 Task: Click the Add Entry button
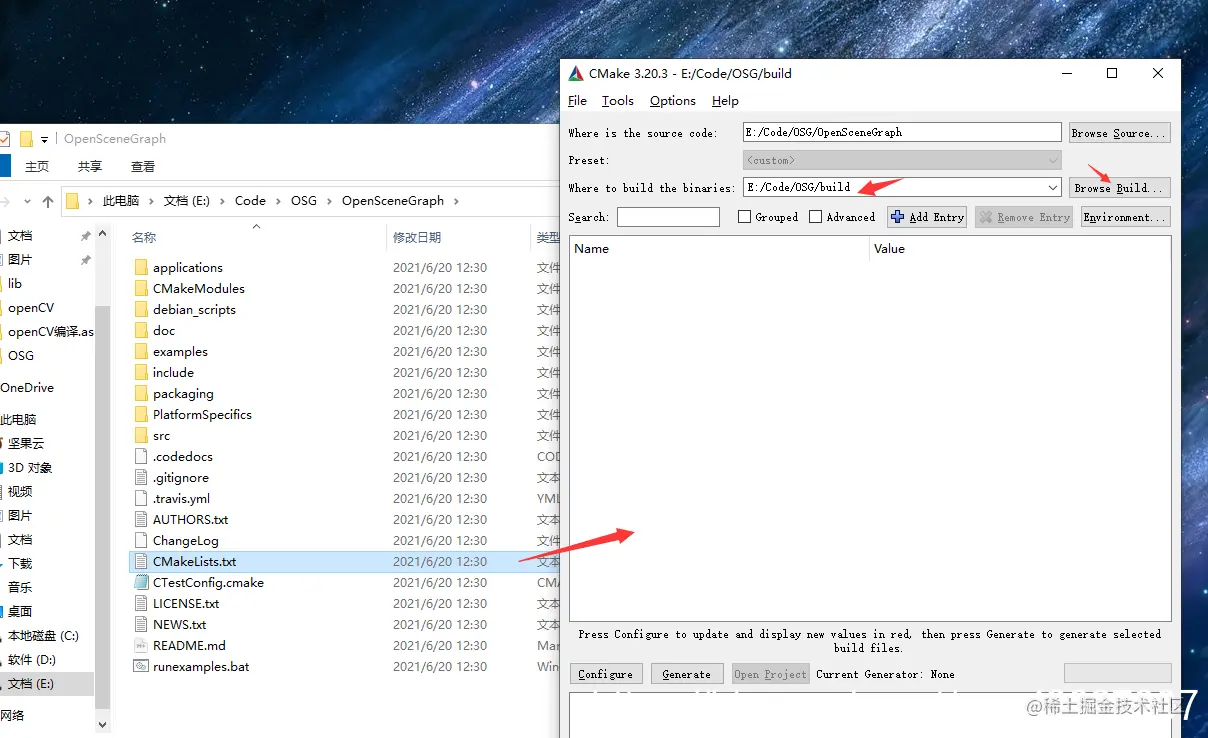pyautogui.click(x=927, y=217)
